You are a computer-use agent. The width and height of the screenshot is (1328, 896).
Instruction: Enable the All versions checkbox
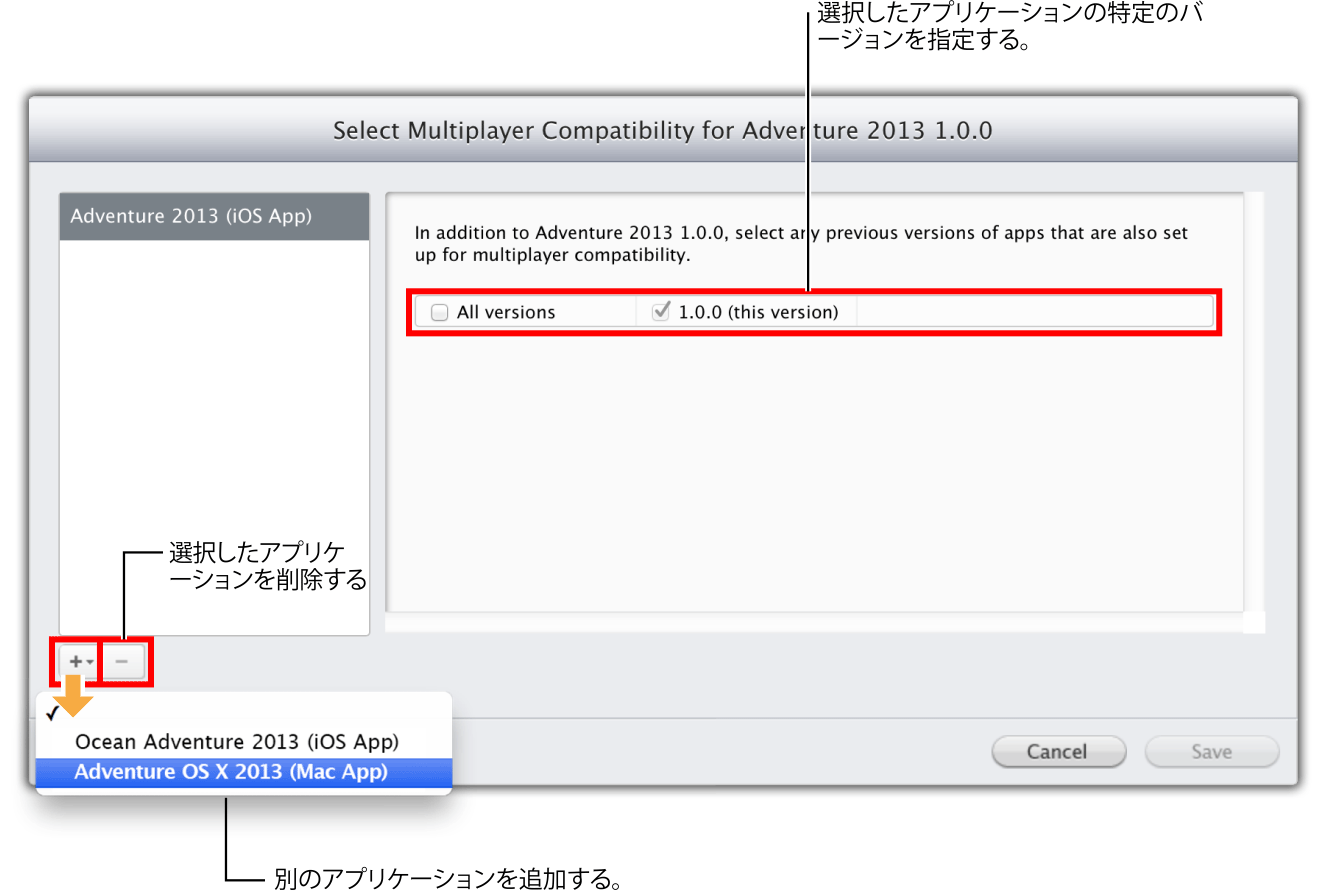click(x=439, y=313)
